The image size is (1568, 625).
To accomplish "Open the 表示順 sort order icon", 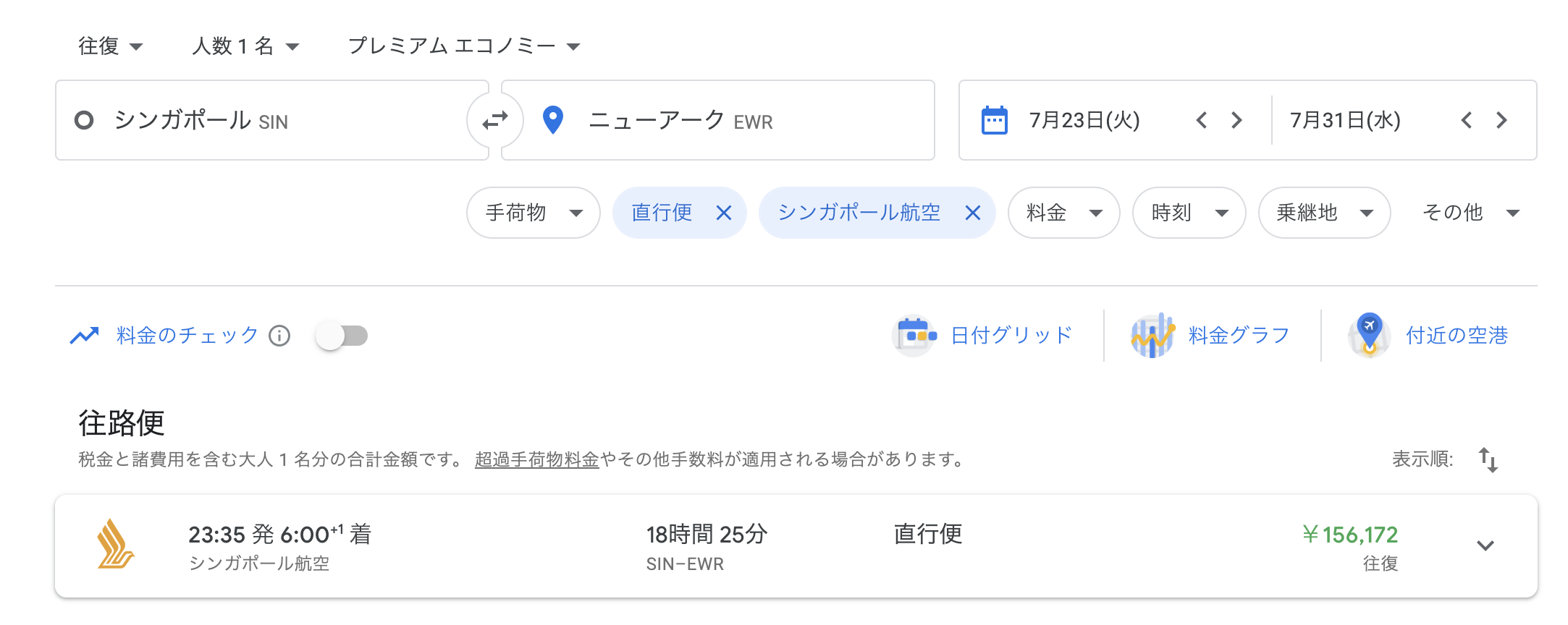I will tap(1488, 460).
